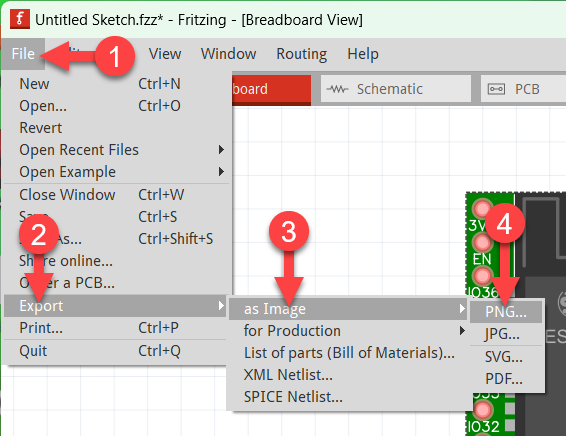Export image as PDF...
The width and height of the screenshot is (566, 436).
point(506,379)
